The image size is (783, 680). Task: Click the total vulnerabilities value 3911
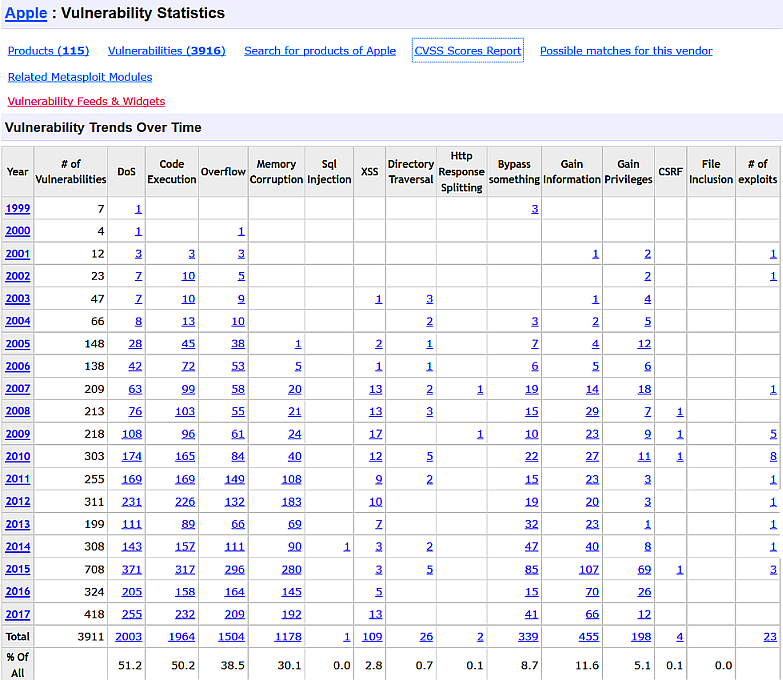pos(91,637)
